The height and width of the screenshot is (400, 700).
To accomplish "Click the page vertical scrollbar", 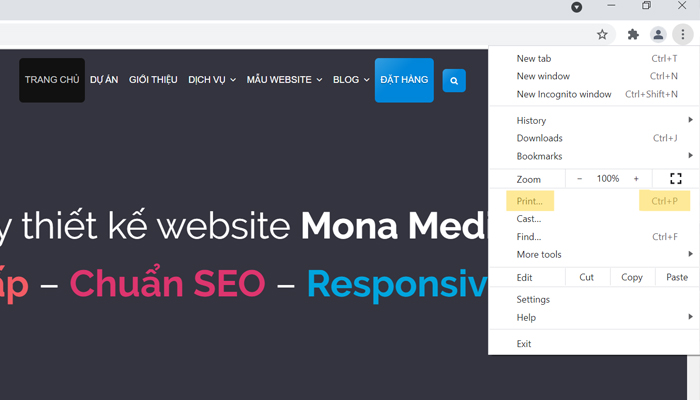I will tap(693, 377).
